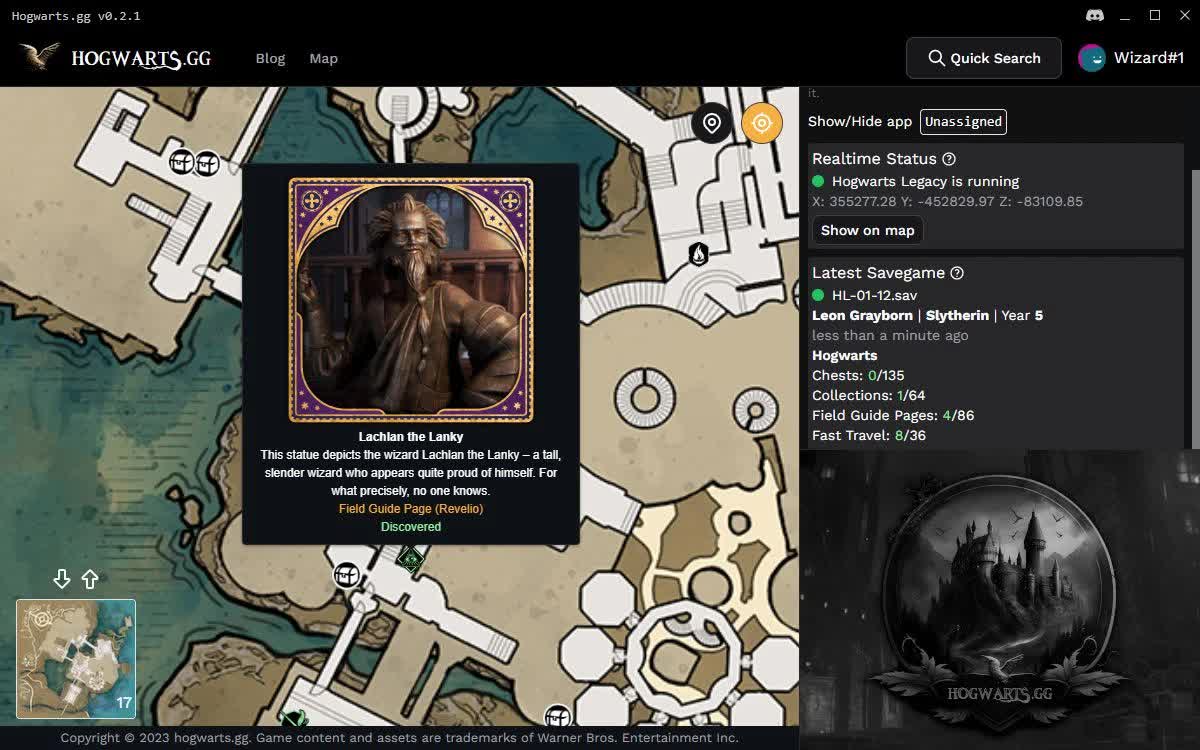Minimize the Hogwarts.gg window
Viewport: 1200px width, 750px height.
pos(1125,15)
